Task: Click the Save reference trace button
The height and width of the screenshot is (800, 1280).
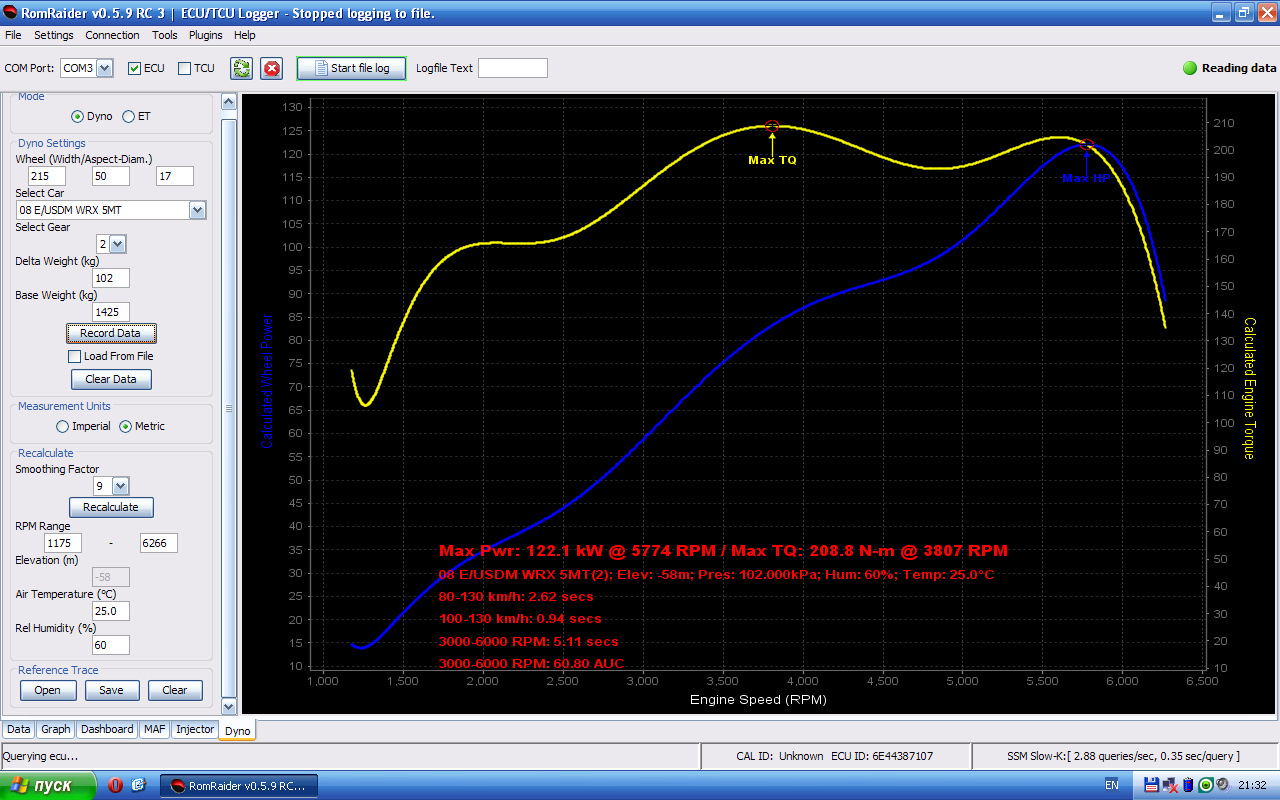Action: [x=111, y=690]
